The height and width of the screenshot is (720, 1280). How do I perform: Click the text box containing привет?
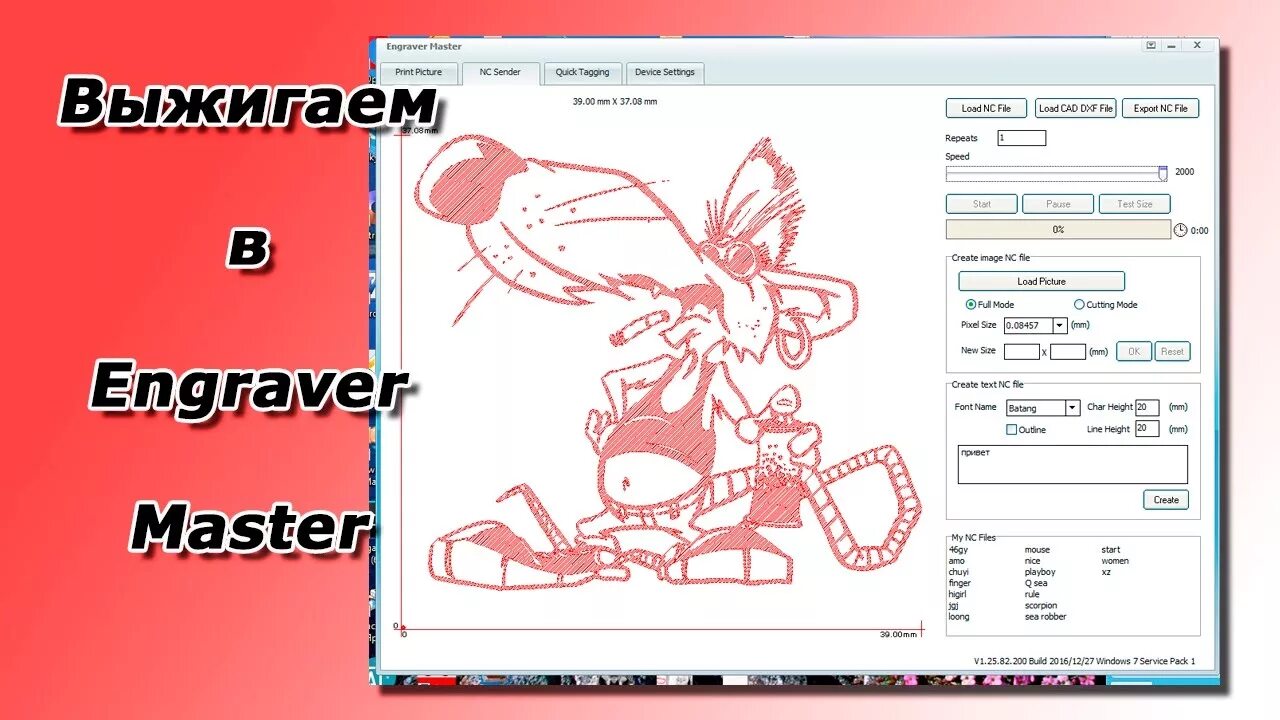coord(1072,464)
